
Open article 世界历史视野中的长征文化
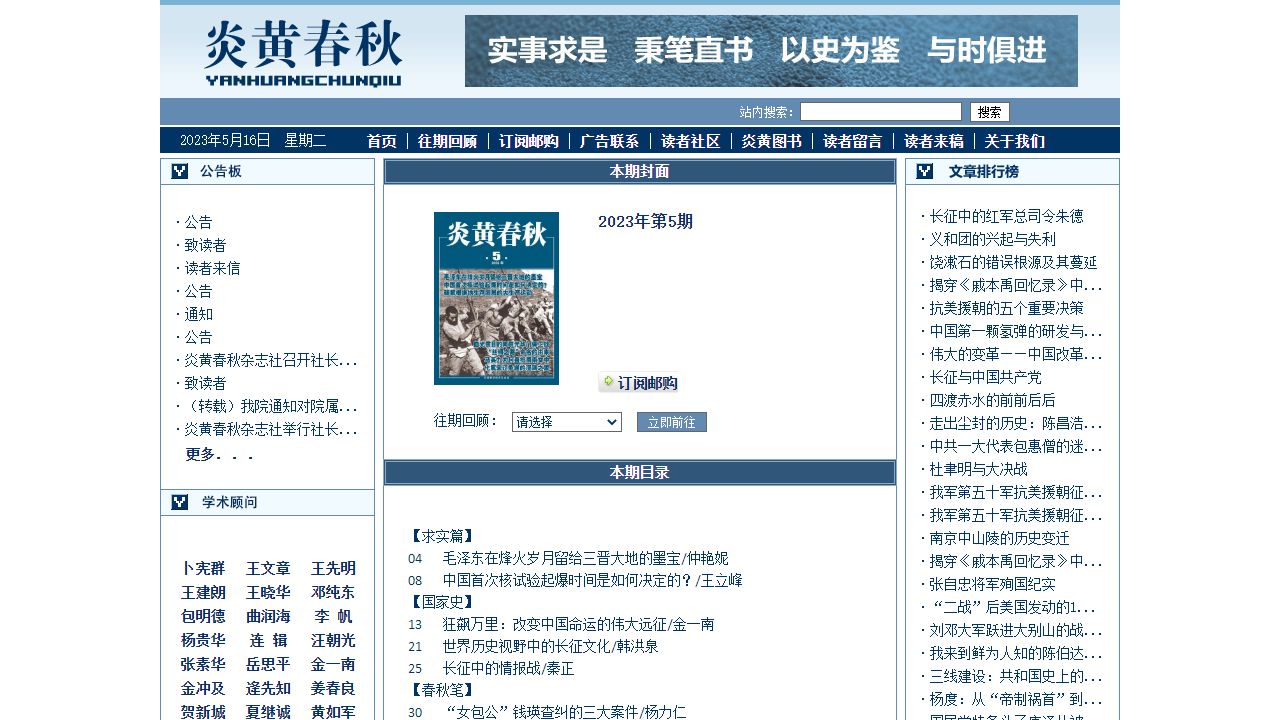pyautogui.click(x=550, y=646)
